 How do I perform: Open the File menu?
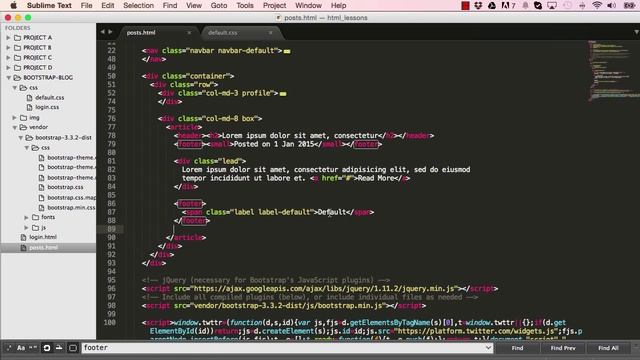pos(87,6)
